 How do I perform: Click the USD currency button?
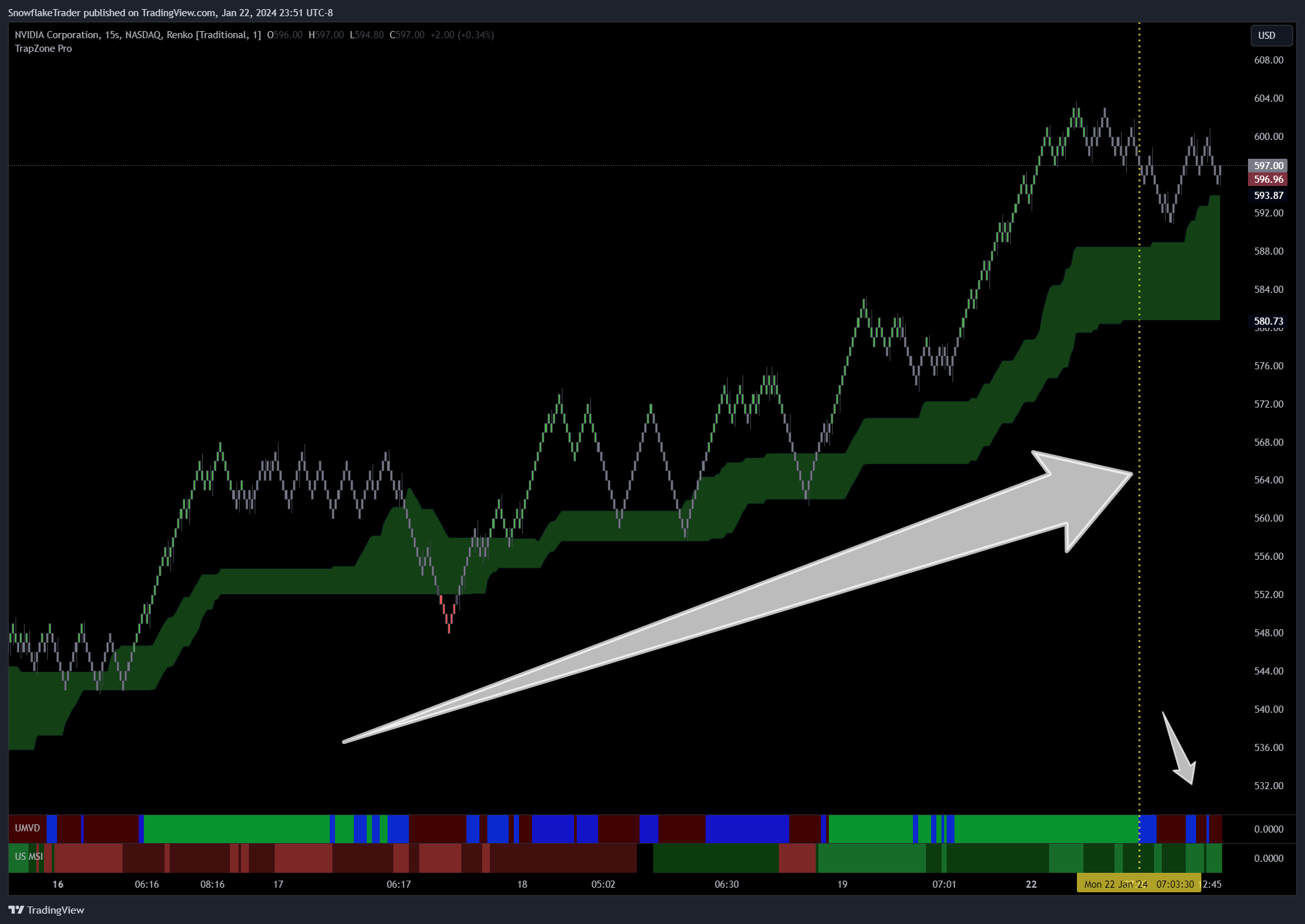click(x=1270, y=36)
